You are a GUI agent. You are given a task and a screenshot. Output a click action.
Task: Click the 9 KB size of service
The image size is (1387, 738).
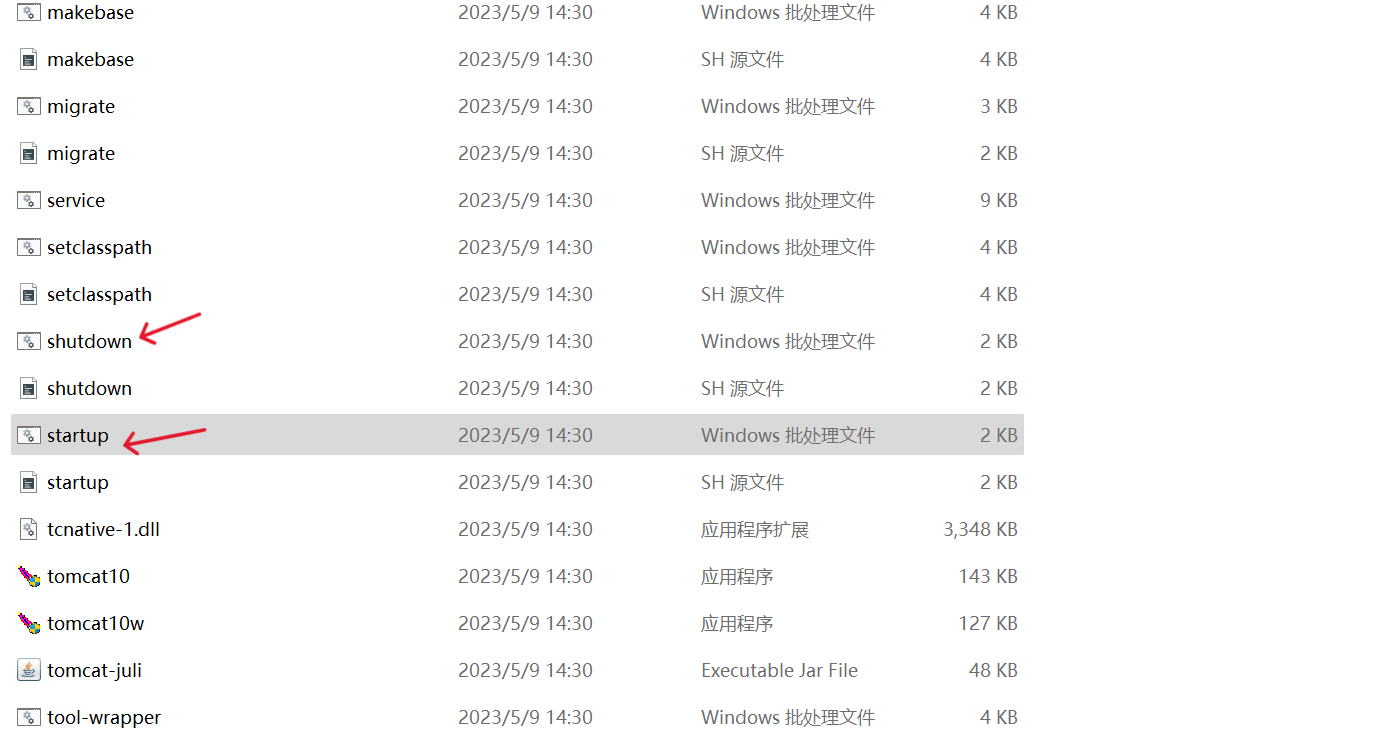(998, 201)
